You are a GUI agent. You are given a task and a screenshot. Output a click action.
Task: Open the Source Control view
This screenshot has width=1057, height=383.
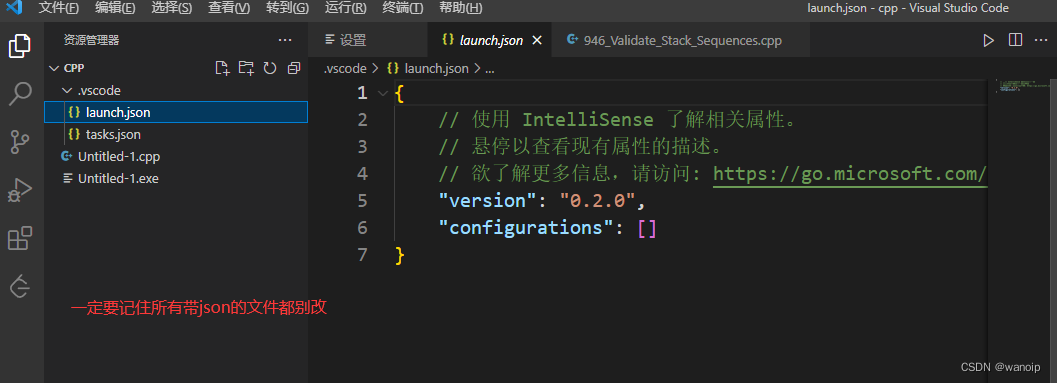point(20,142)
